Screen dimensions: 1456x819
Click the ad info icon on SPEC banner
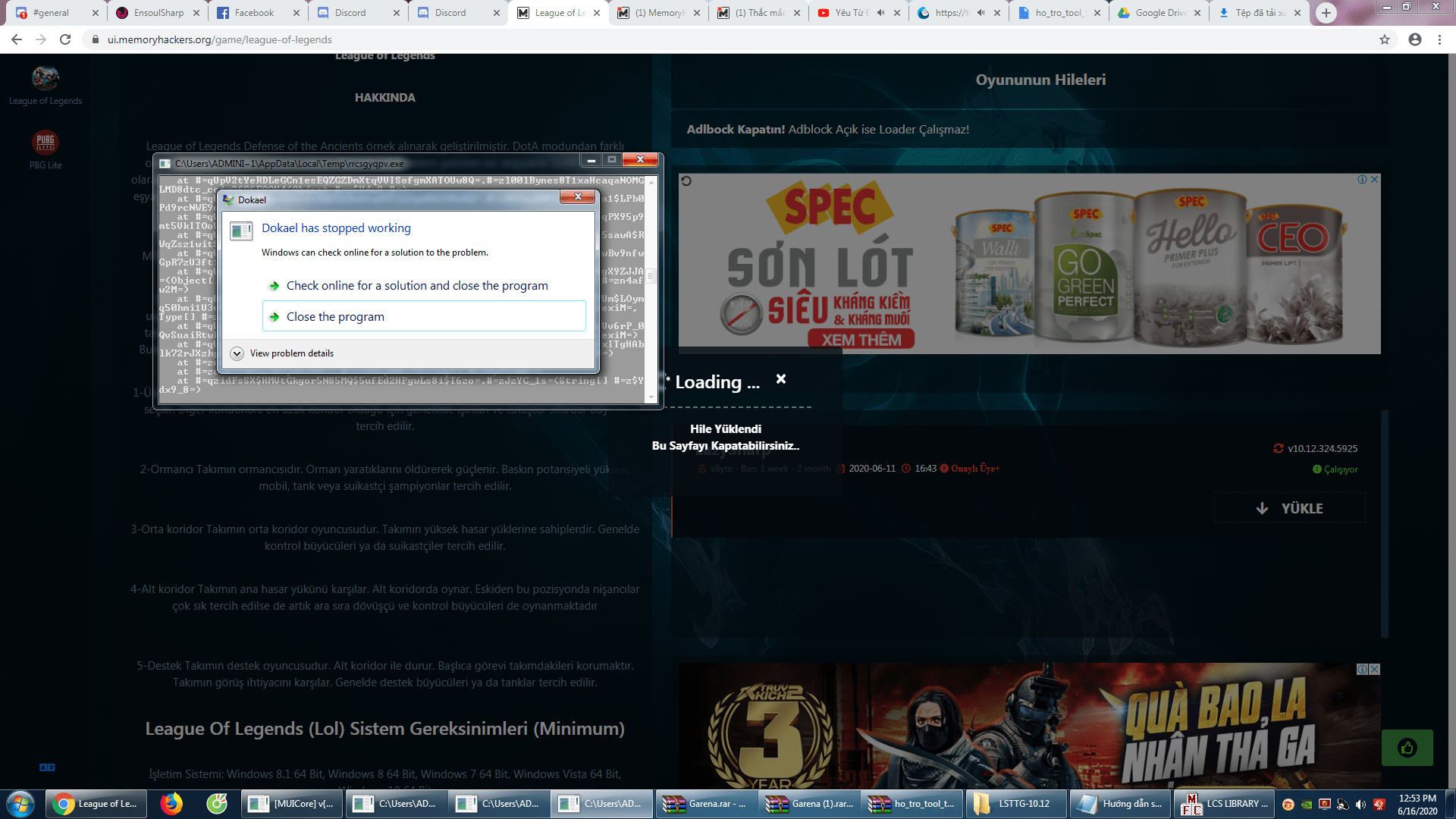(x=1363, y=180)
